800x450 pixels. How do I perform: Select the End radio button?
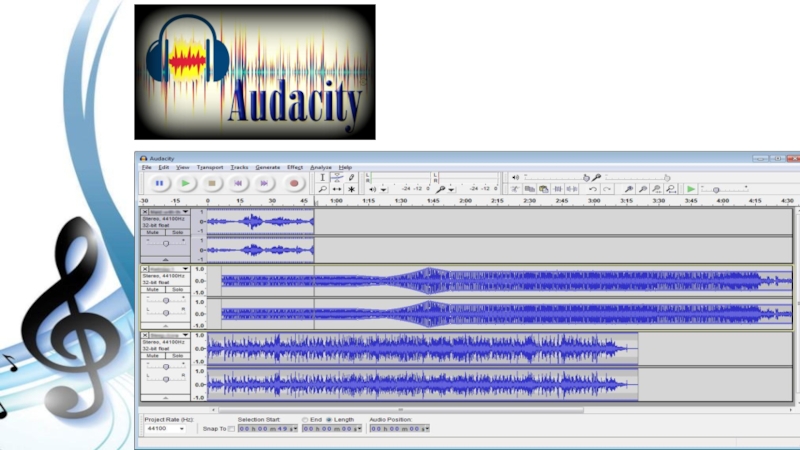tap(305, 420)
